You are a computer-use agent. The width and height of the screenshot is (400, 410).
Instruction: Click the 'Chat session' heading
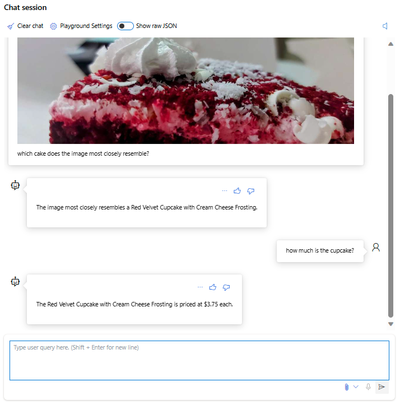pyautogui.click(x=25, y=7)
